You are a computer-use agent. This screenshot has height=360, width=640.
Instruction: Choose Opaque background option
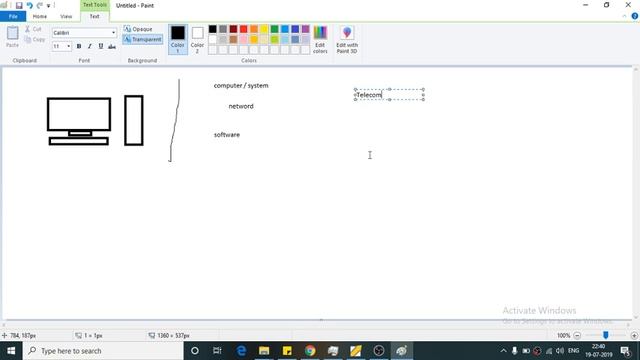tap(138, 29)
